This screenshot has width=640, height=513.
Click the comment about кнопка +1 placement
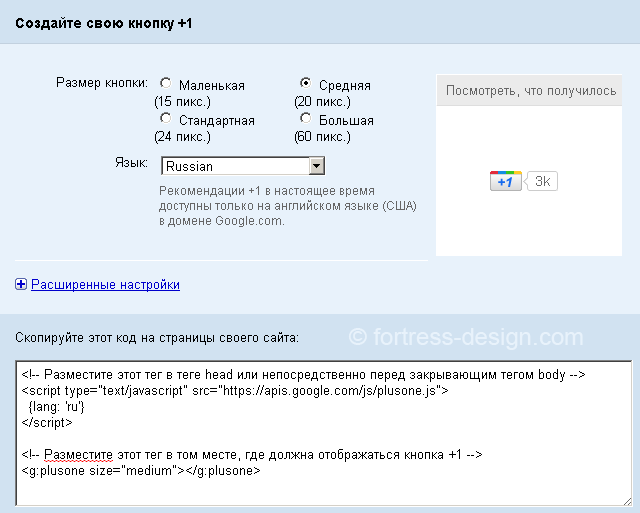point(252,455)
